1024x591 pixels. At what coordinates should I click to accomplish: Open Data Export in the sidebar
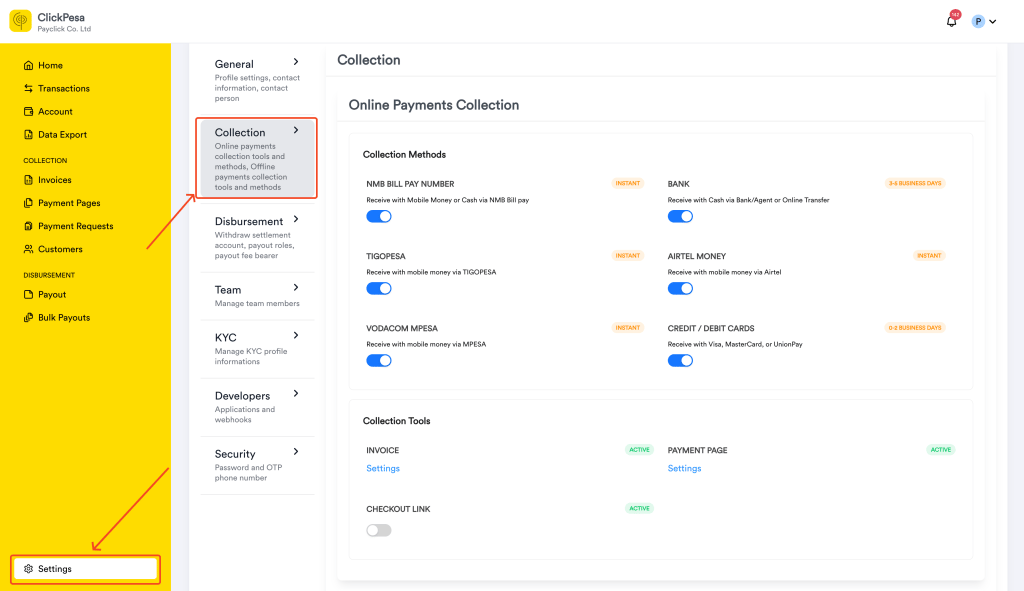(x=62, y=135)
